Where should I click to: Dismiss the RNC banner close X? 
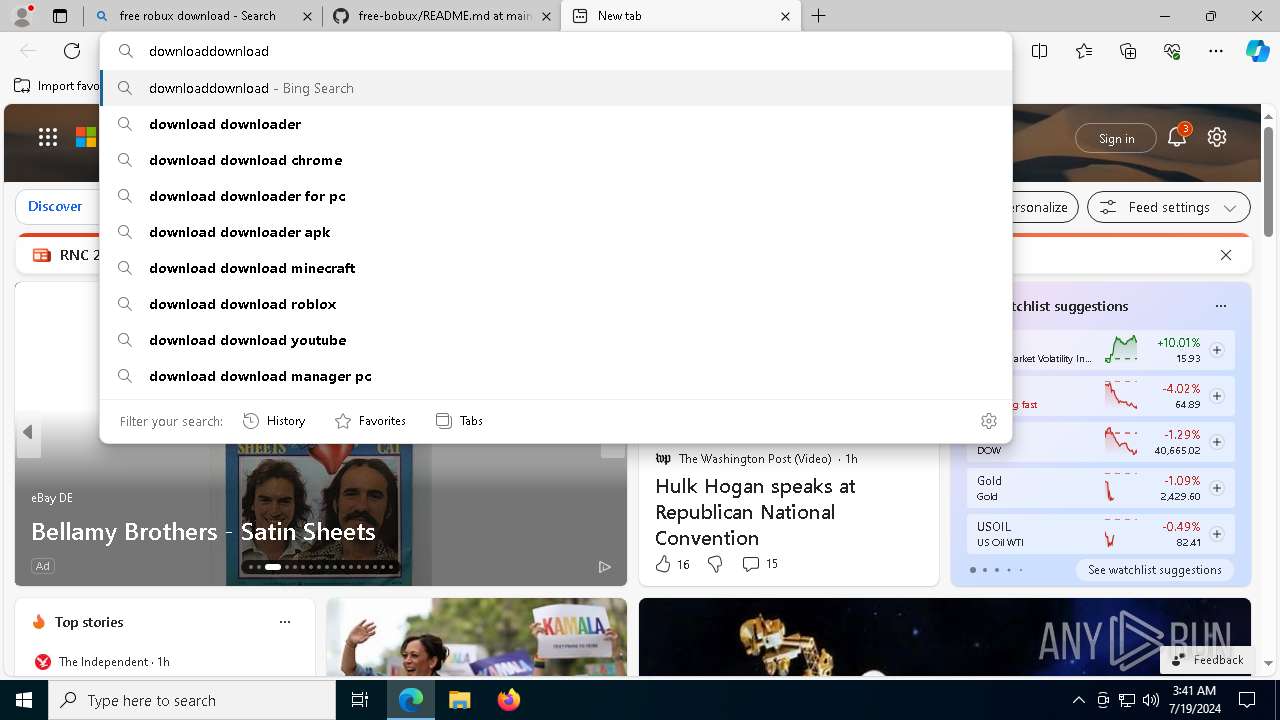(x=1226, y=255)
